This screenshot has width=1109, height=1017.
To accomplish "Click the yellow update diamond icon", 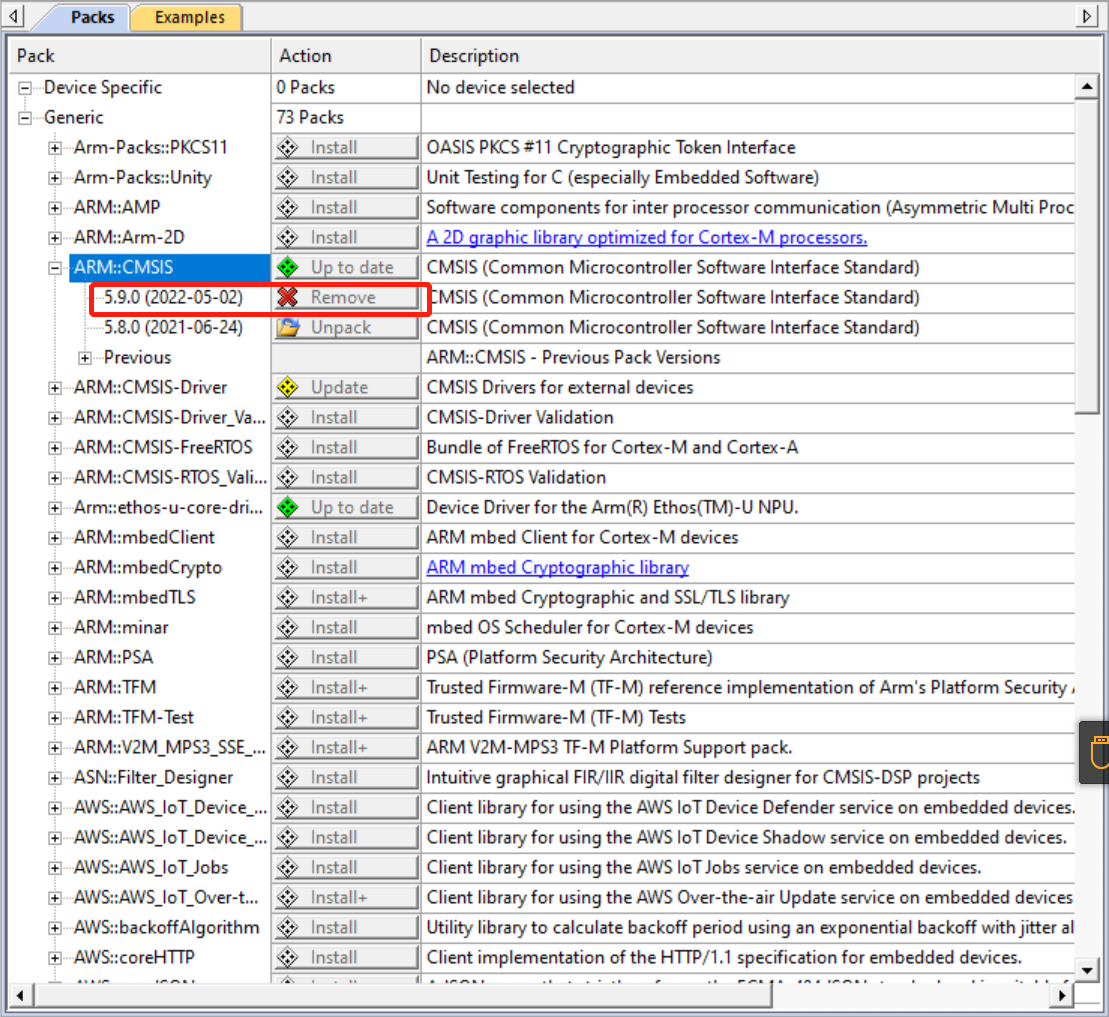I will [288, 388].
